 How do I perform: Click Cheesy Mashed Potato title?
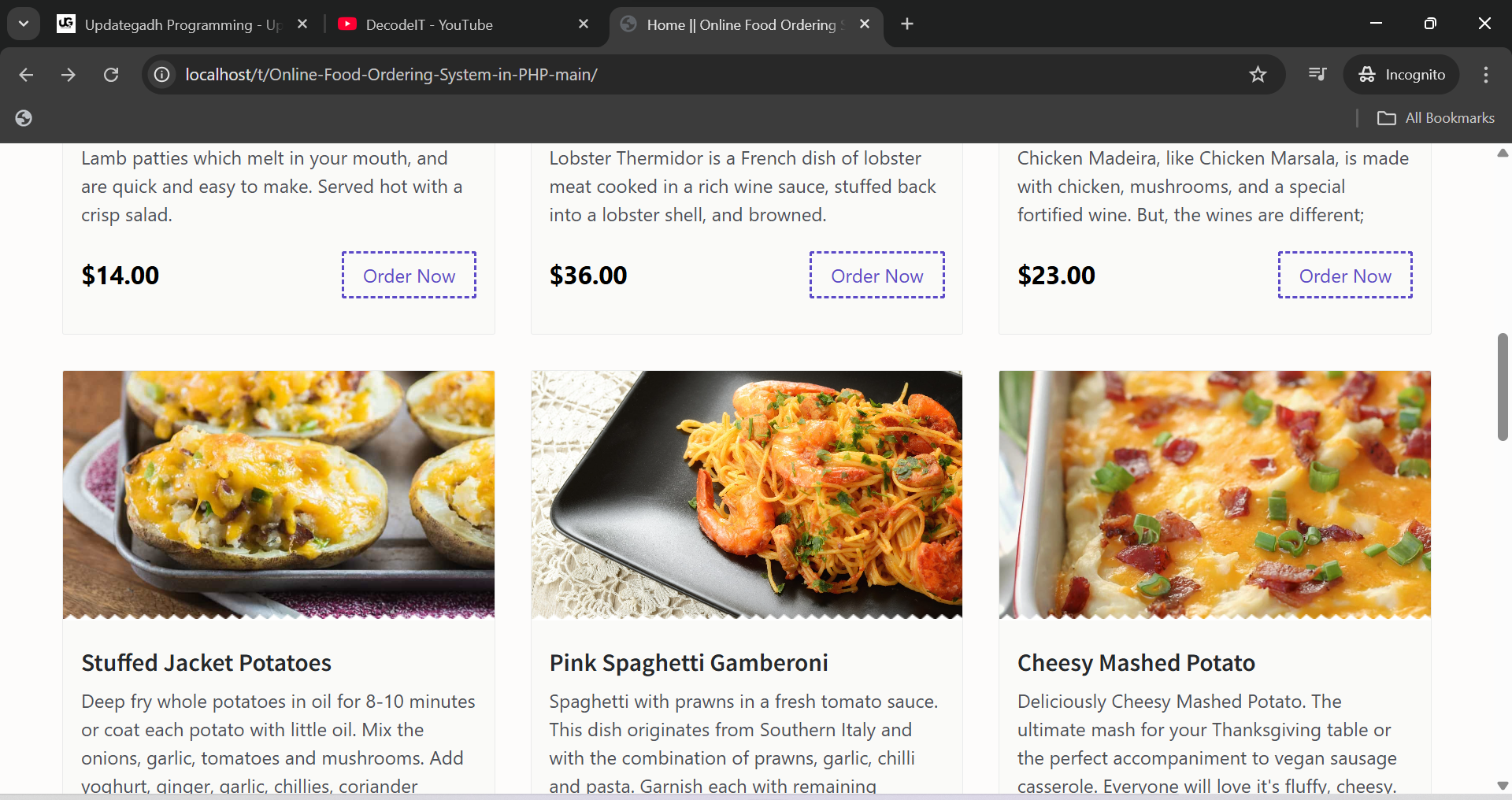tap(1136, 663)
